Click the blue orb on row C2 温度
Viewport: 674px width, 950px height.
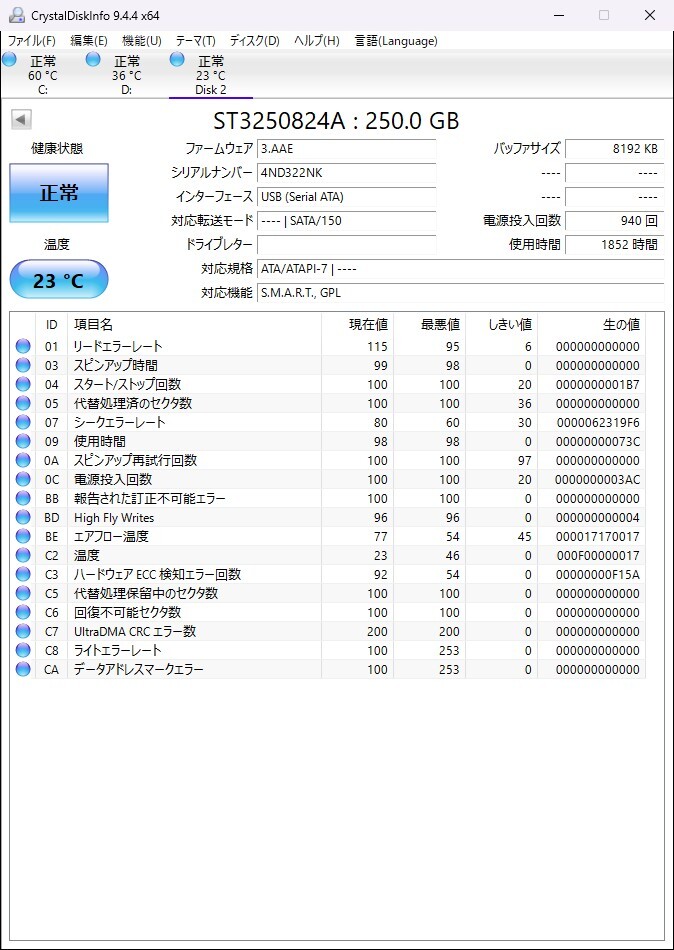23,556
